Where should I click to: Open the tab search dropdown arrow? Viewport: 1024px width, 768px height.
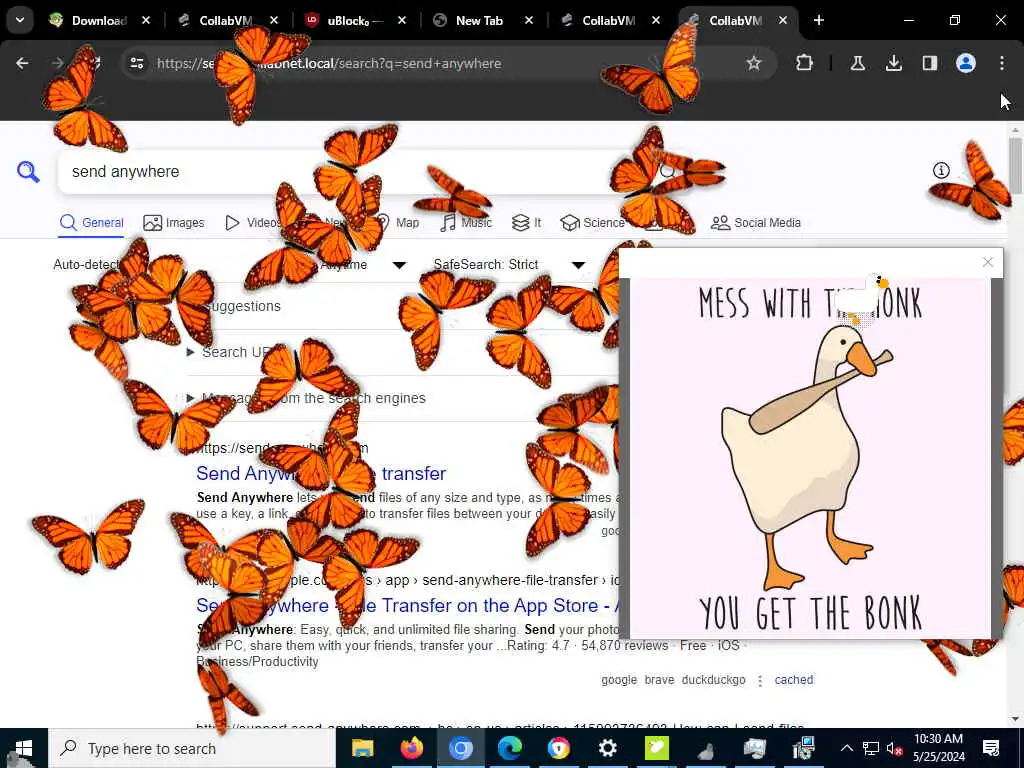20,20
